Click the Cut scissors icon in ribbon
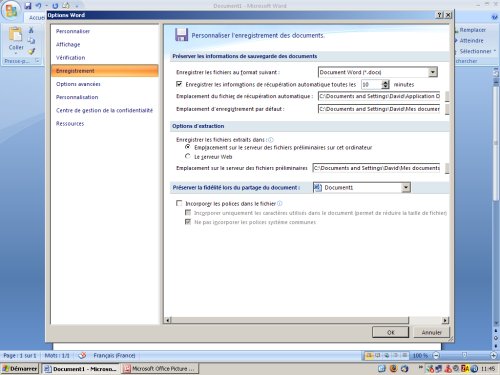 tap(31, 30)
